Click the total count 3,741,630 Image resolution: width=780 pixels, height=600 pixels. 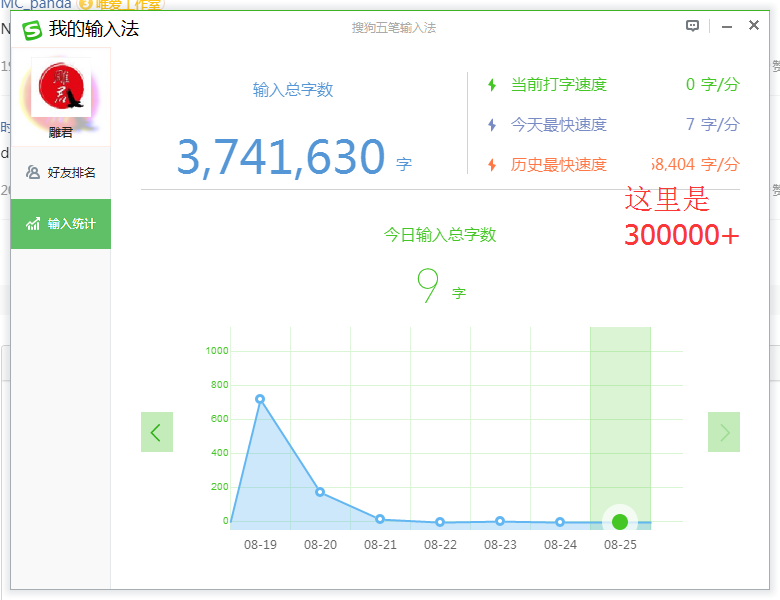click(281, 157)
